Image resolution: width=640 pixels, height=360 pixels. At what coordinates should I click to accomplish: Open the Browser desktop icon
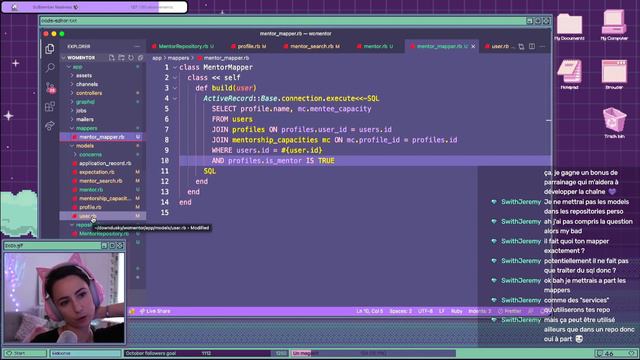click(x=614, y=74)
